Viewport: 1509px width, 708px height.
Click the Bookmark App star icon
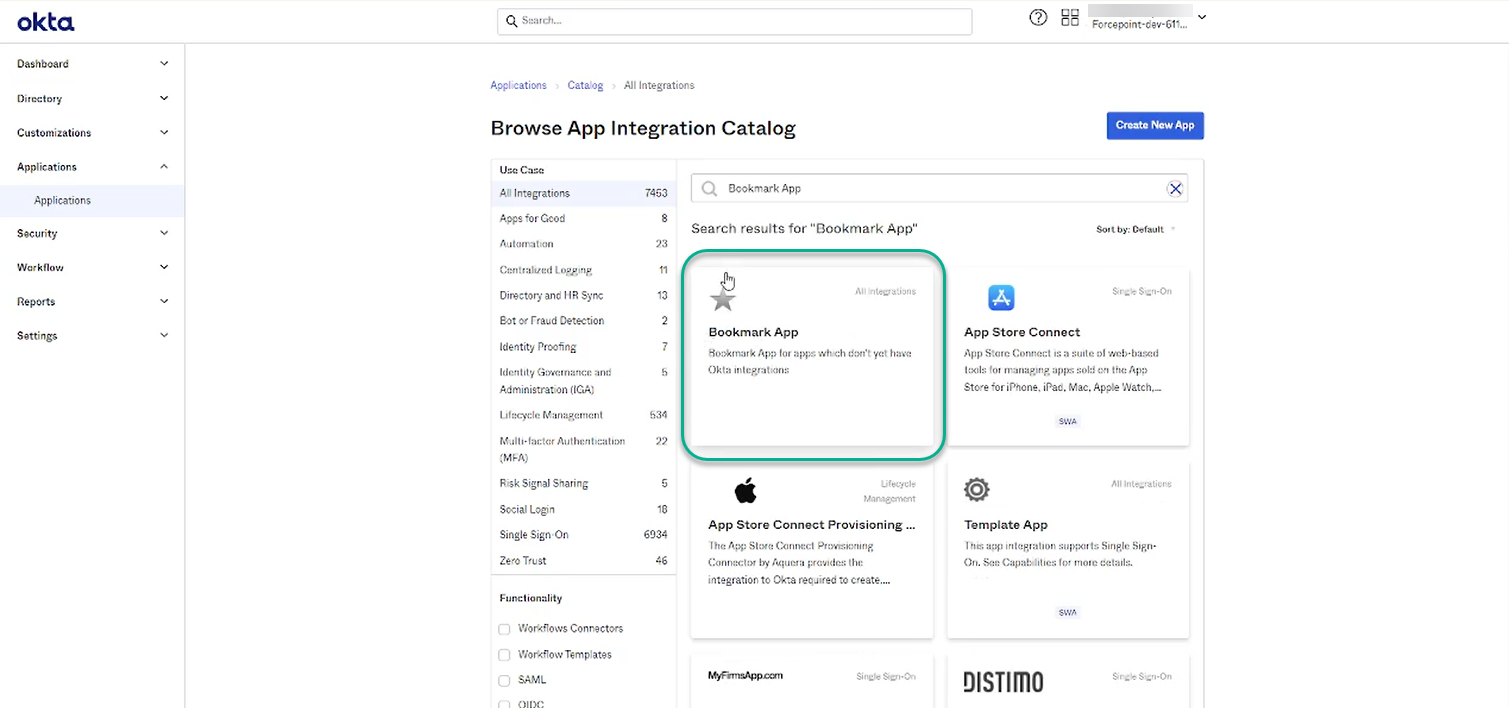coord(723,297)
